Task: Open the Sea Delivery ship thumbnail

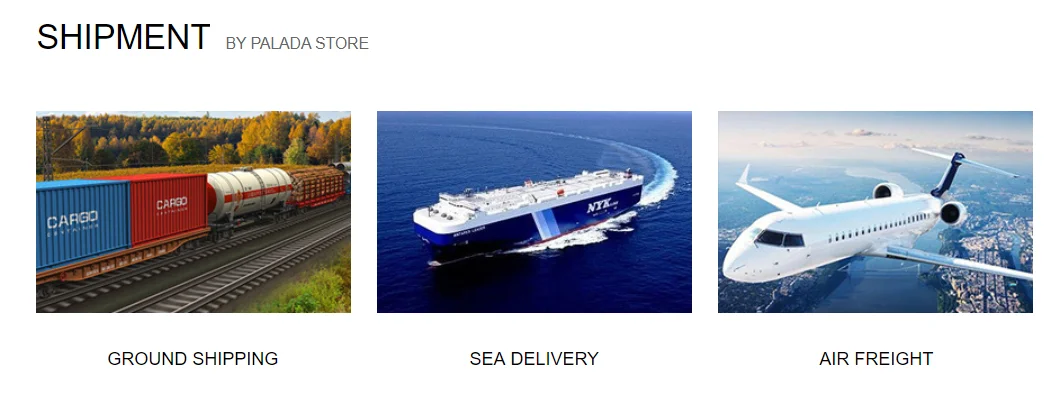Action: 534,212
